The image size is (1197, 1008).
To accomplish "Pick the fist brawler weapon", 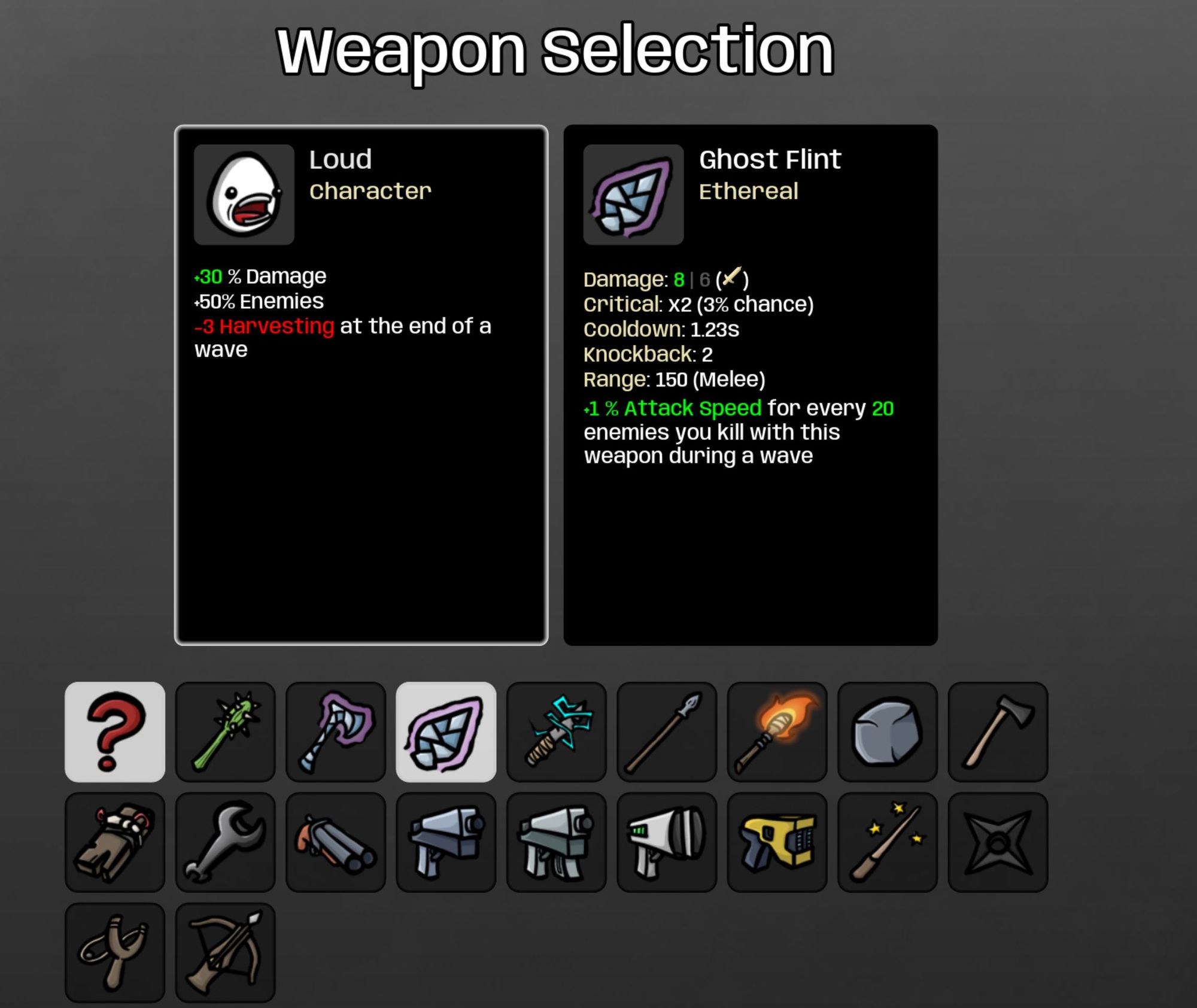I will [x=115, y=842].
